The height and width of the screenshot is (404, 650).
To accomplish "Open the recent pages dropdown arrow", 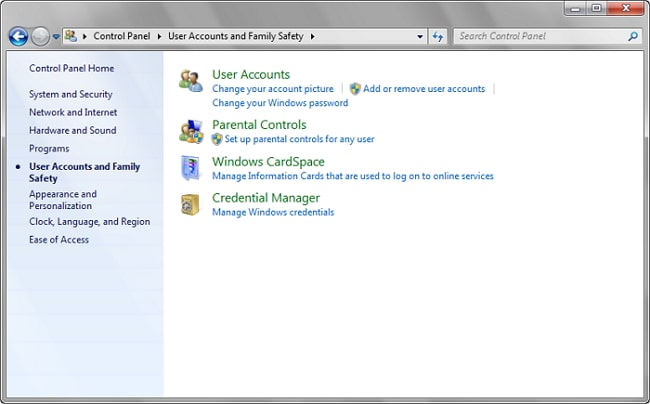I will [55, 36].
